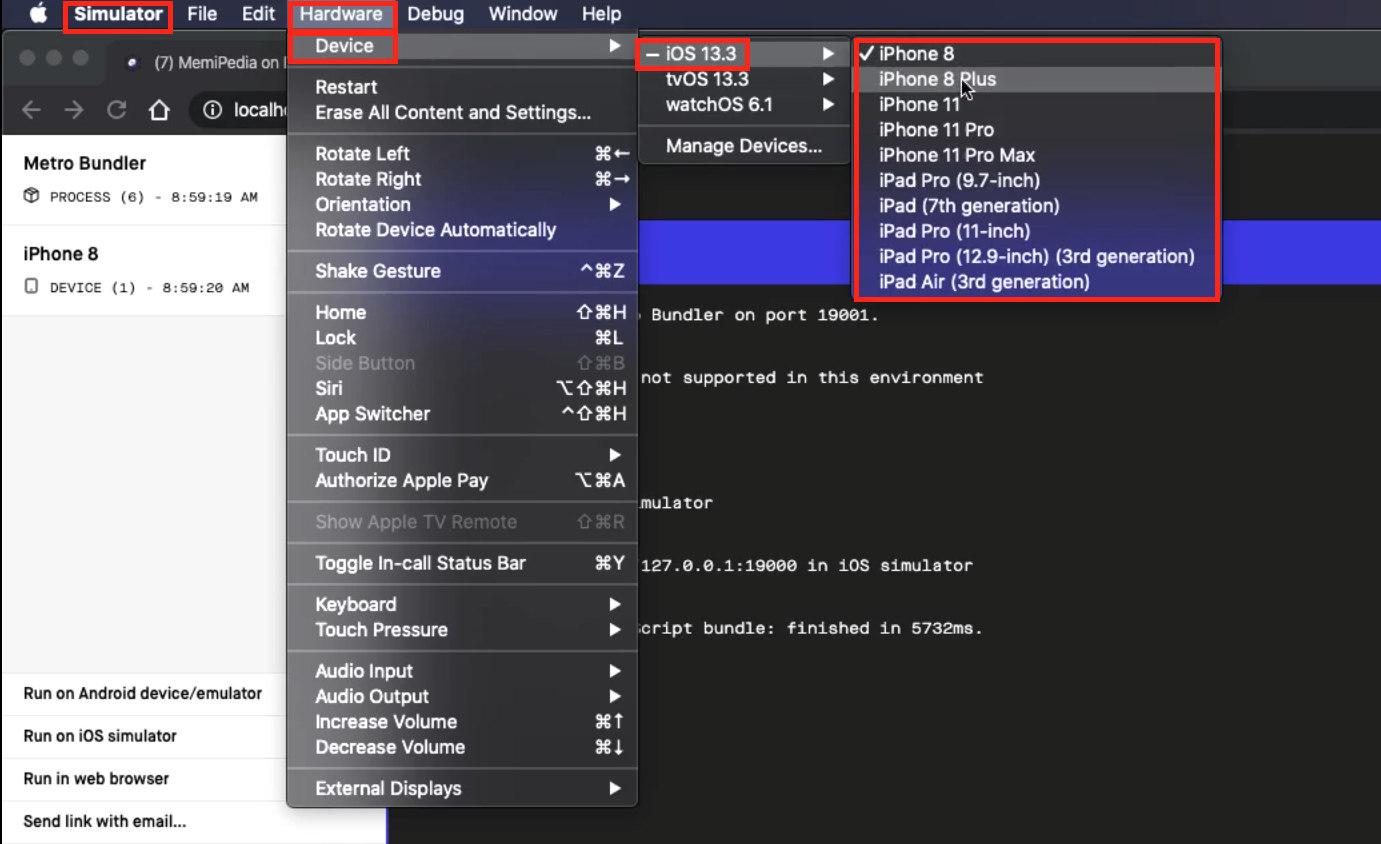Click the site info icon in address bar
The height and width of the screenshot is (844, 1381).
tap(212, 110)
